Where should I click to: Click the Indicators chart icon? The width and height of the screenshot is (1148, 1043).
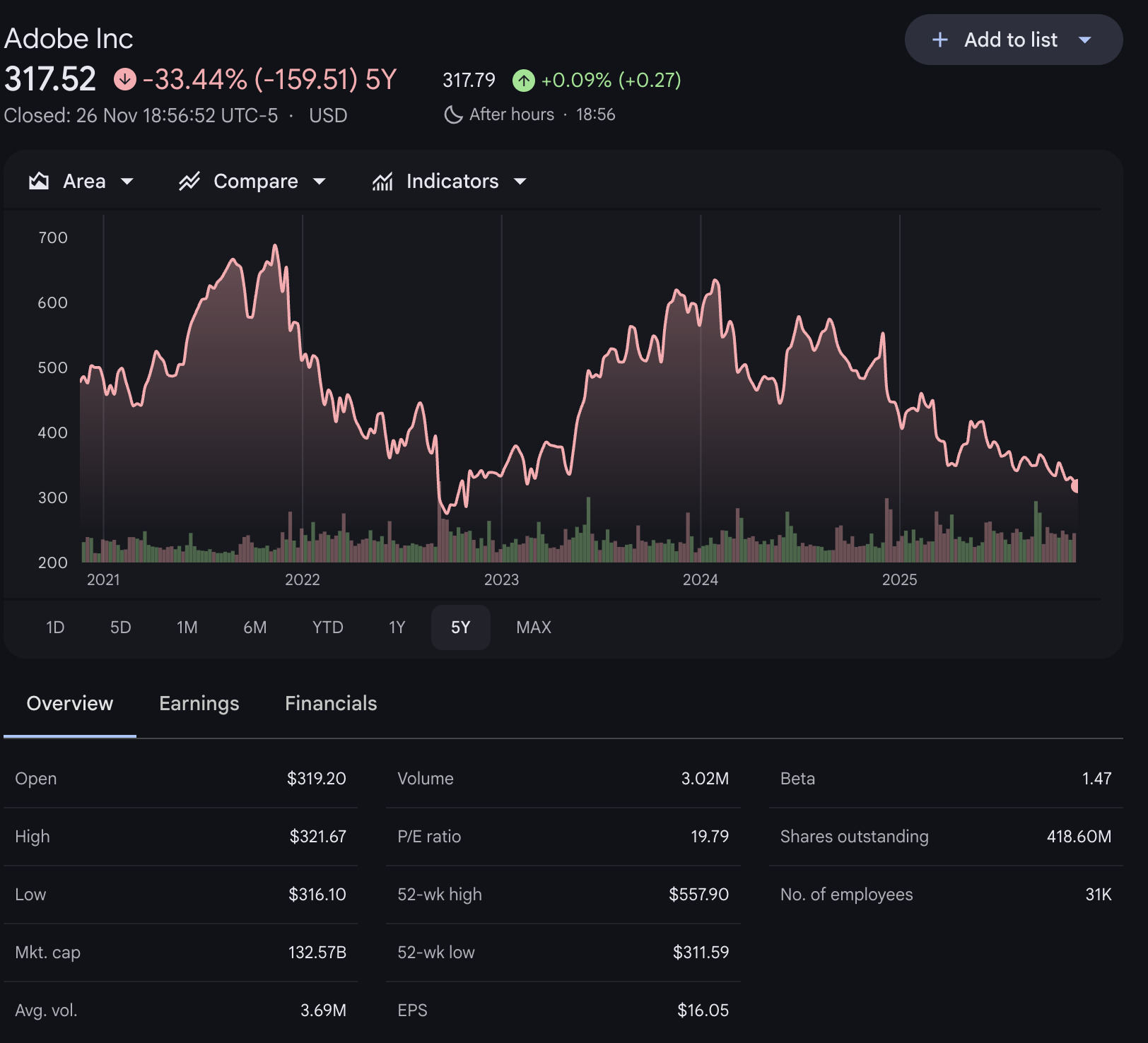pos(382,182)
